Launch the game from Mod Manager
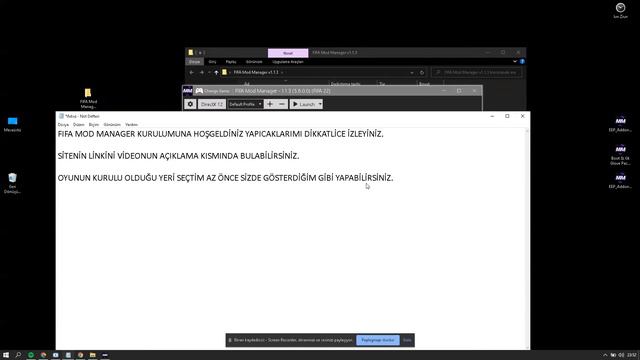640x360 pixels. coord(304,104)
